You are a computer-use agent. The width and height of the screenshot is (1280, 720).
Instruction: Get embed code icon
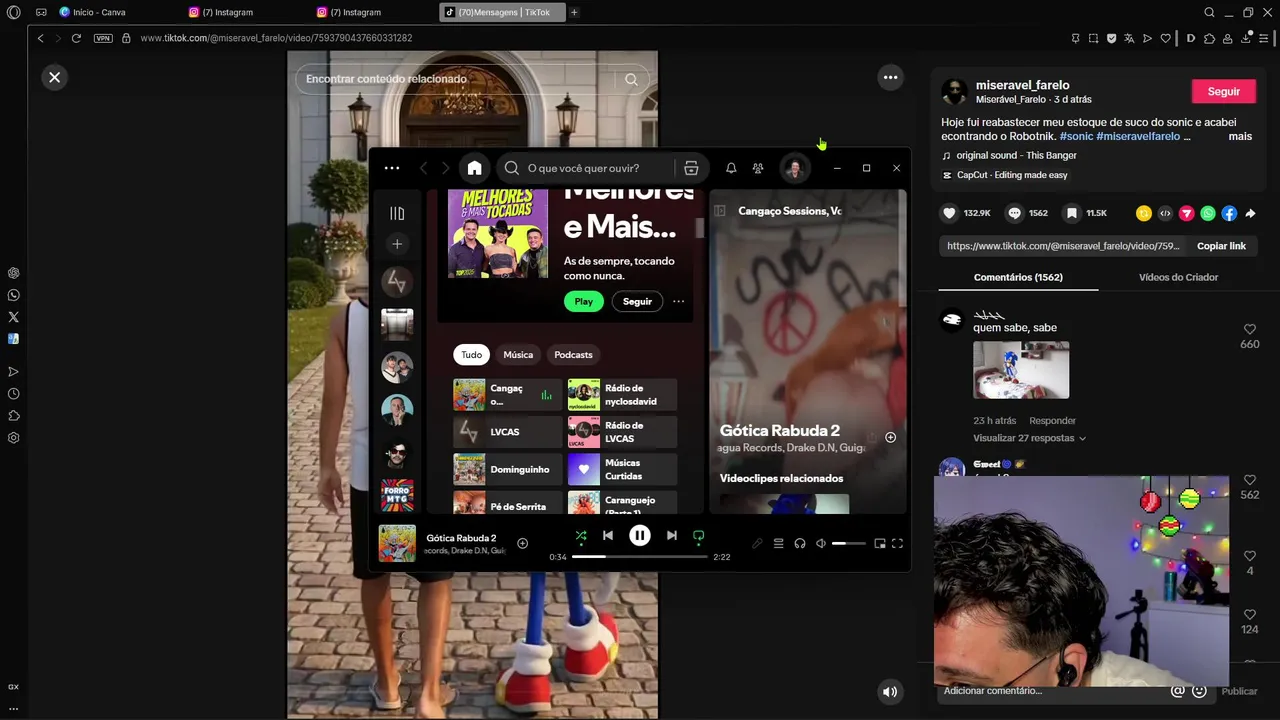pyautogui.click(x=1165, y=213)
